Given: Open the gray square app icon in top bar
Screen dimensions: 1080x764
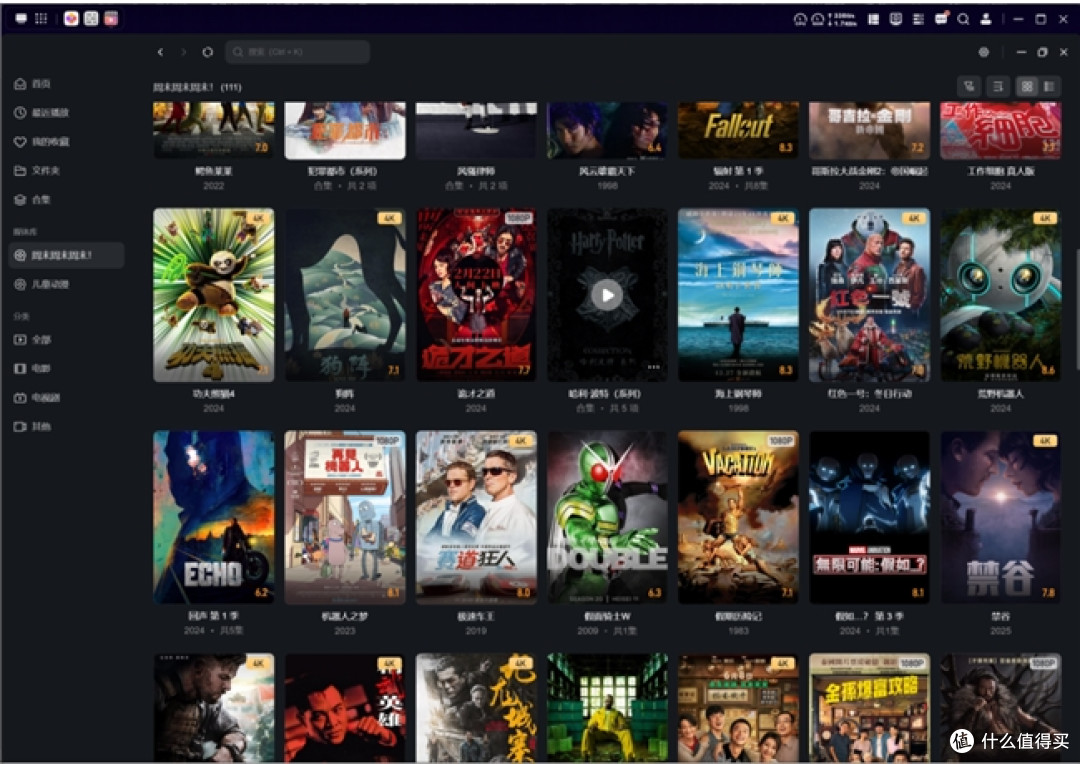Looking at the screenshot, I should [x=91, y=19].
